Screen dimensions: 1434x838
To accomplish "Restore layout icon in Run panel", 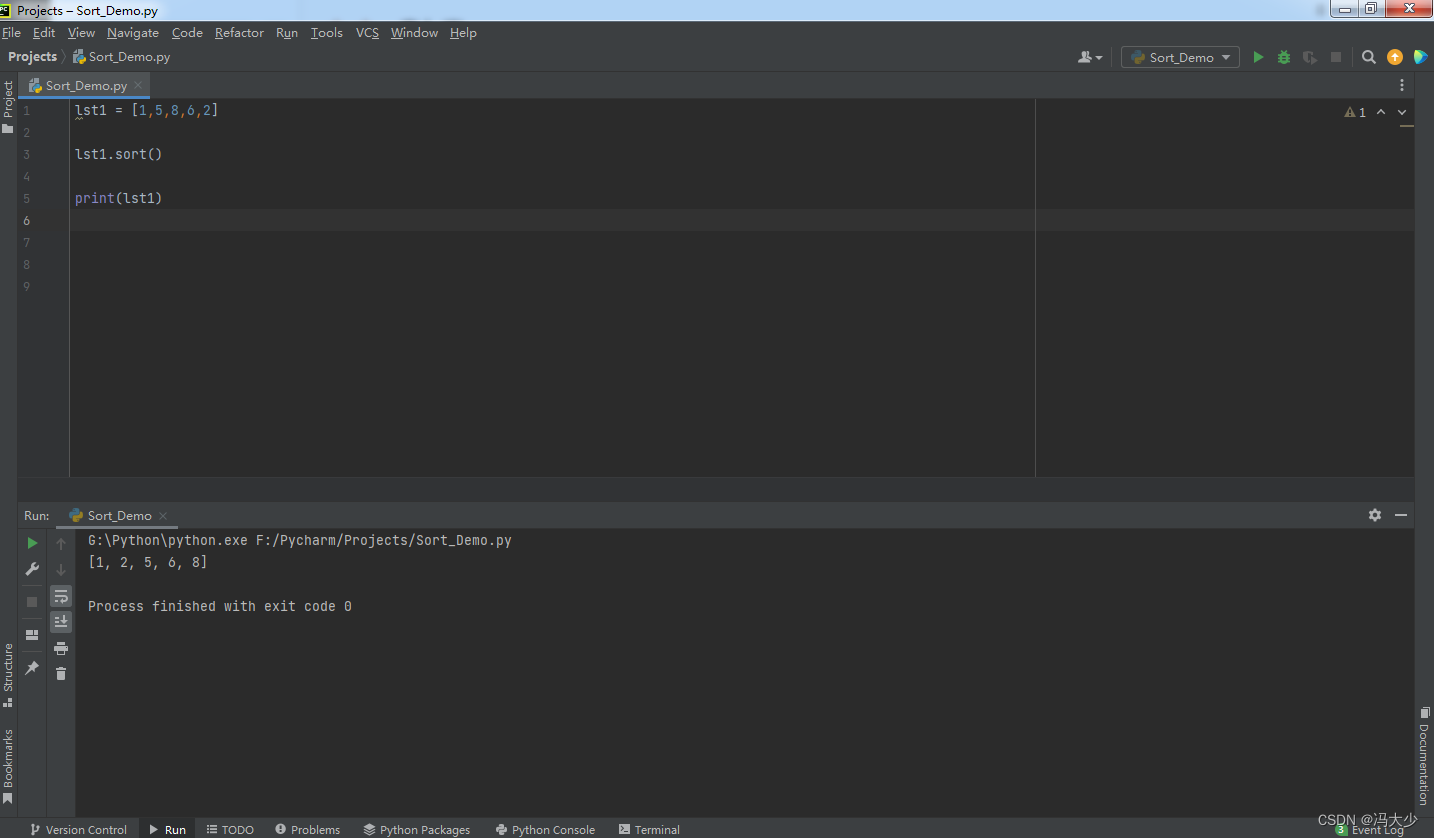I will click(32, 634).
